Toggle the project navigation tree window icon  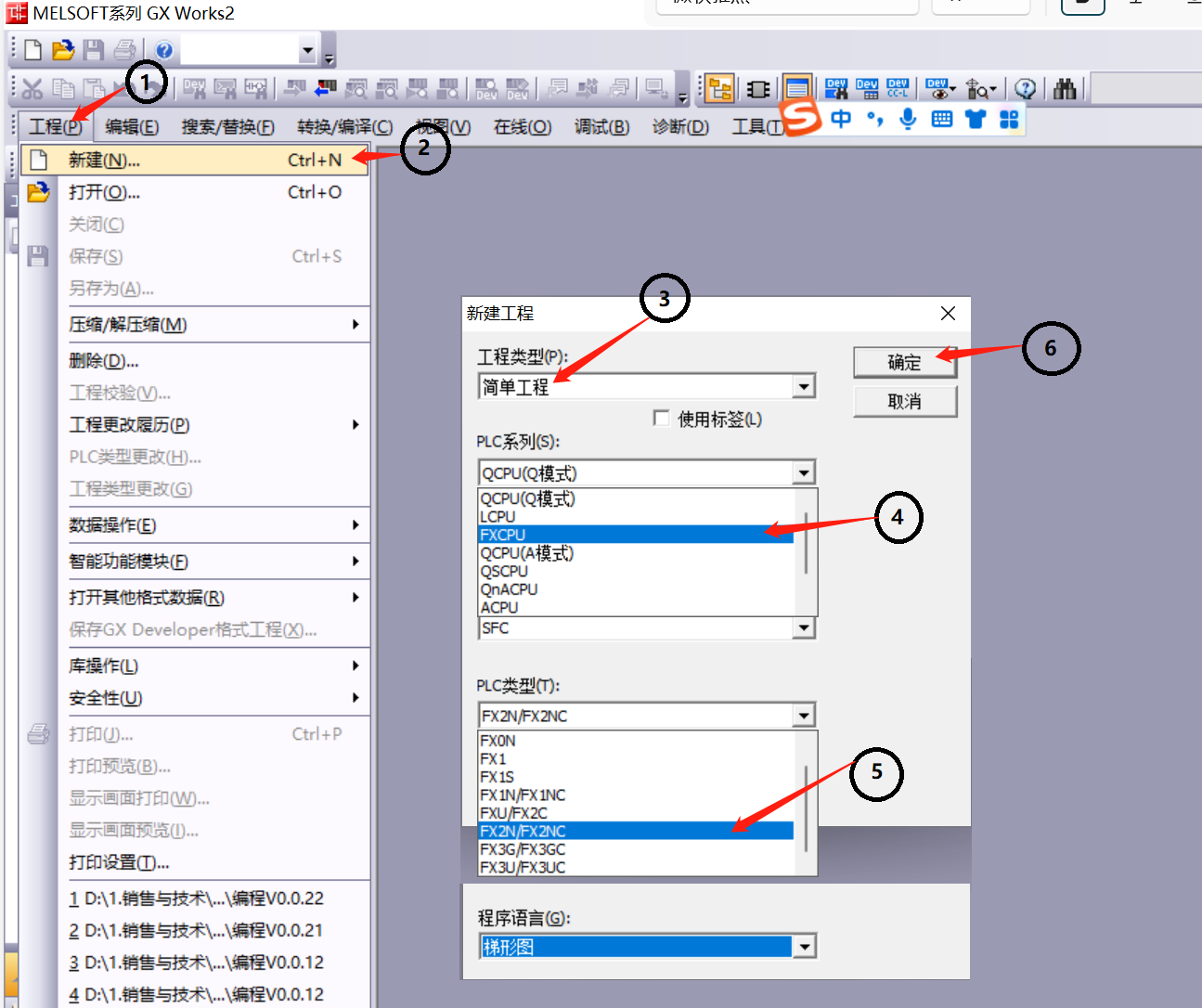coord(719,89)
